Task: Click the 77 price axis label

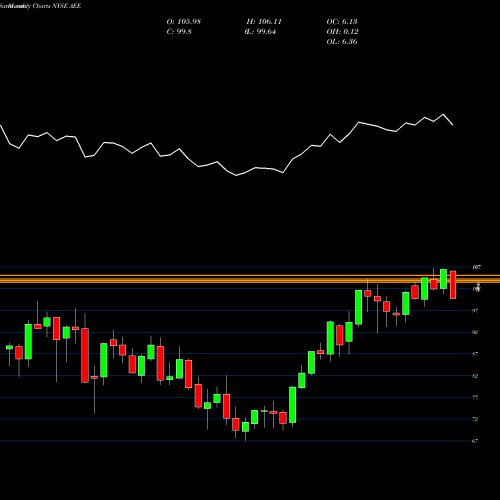Action: tap(475, 397)
